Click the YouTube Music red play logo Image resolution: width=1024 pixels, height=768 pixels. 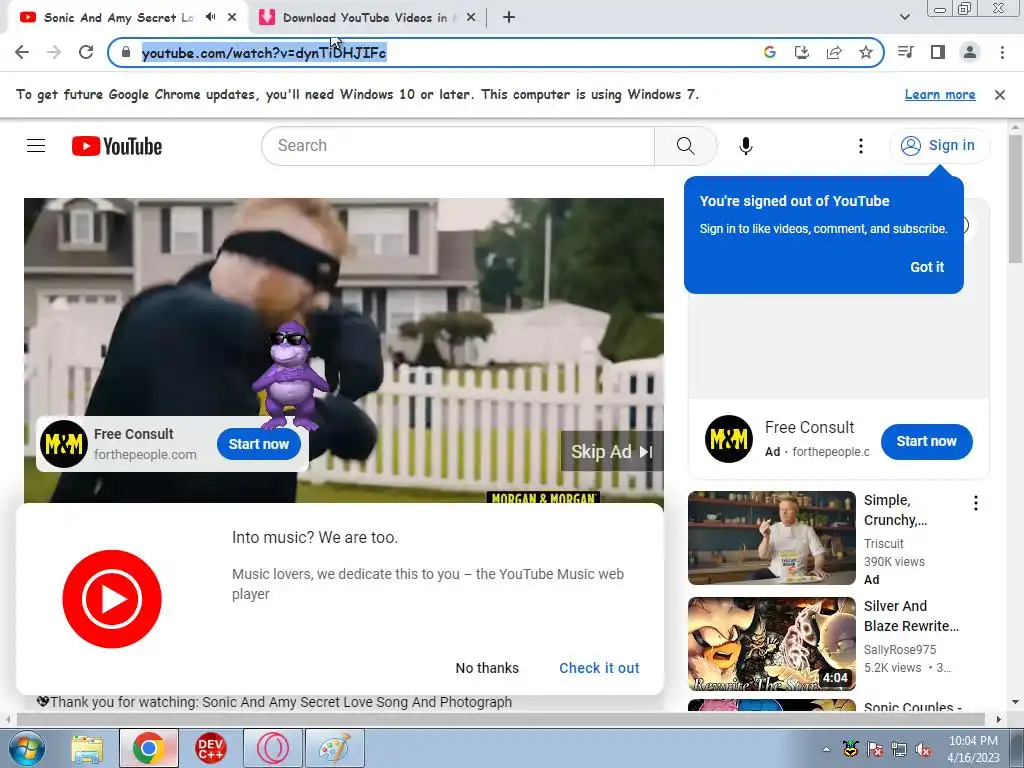pyautogui.click(x=112, y=599)
